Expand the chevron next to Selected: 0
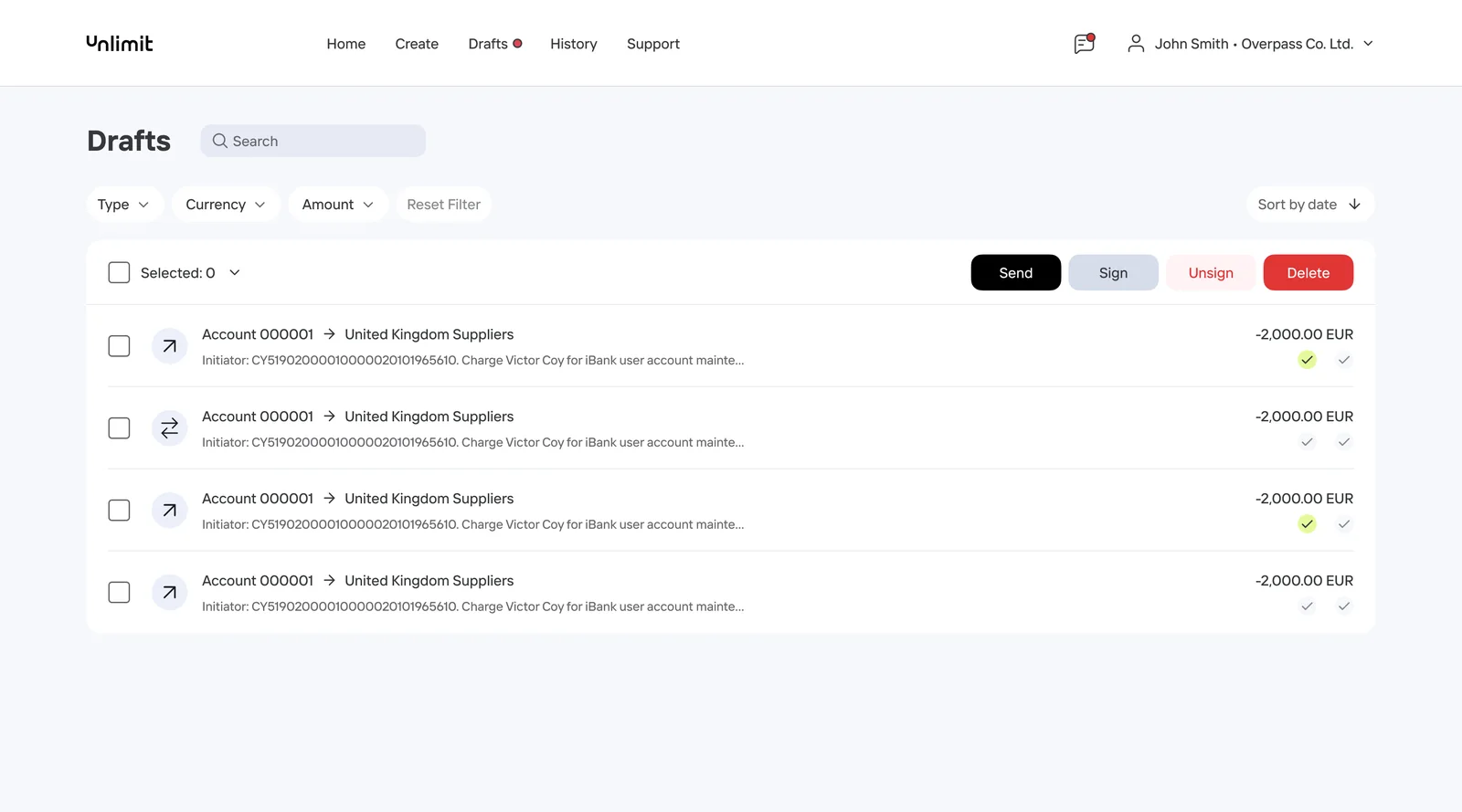Screen dimensions: 1462x812 coord(235,272)
